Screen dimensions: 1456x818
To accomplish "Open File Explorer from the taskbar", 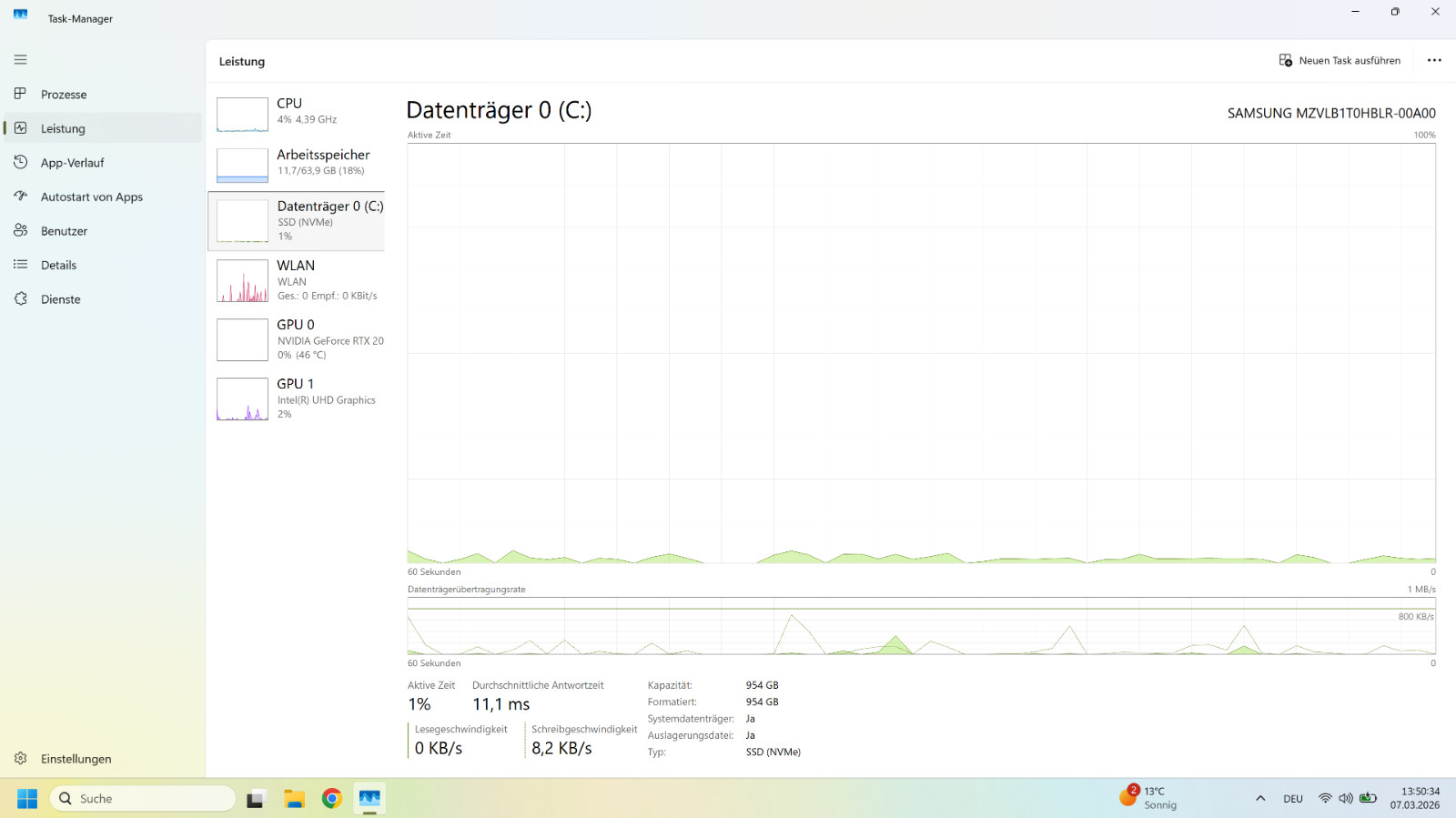I will click(x=294, y=798).
